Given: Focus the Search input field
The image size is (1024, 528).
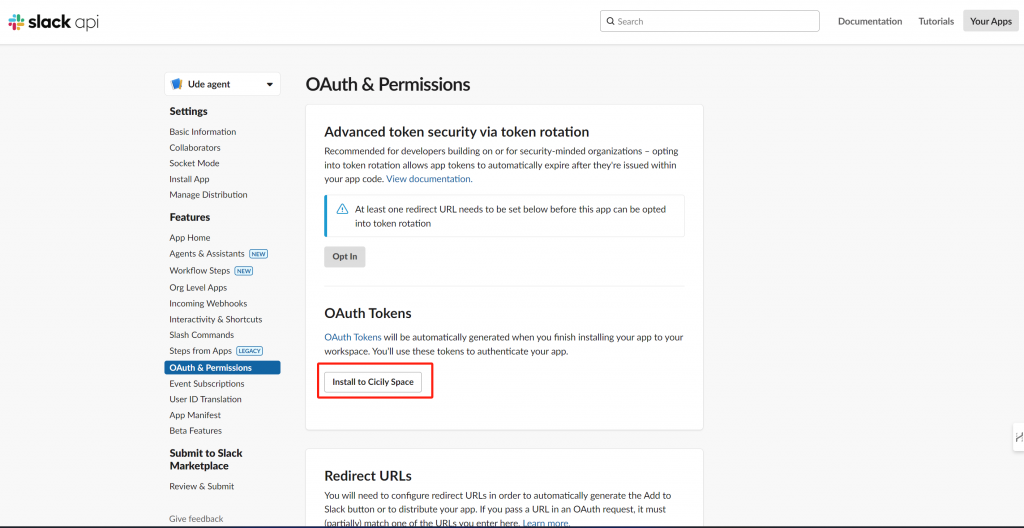Looking at the screenshot, I should coord(710,22).
